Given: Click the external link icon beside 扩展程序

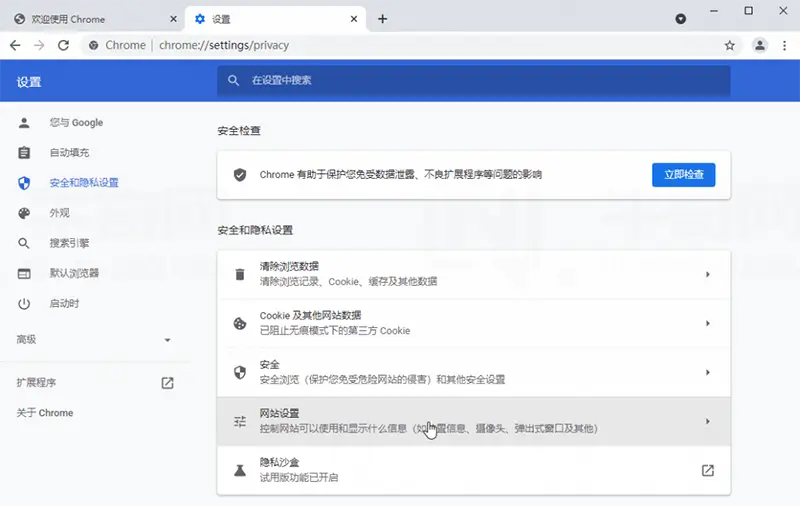Looking at the screenshot, I should 167,383.
